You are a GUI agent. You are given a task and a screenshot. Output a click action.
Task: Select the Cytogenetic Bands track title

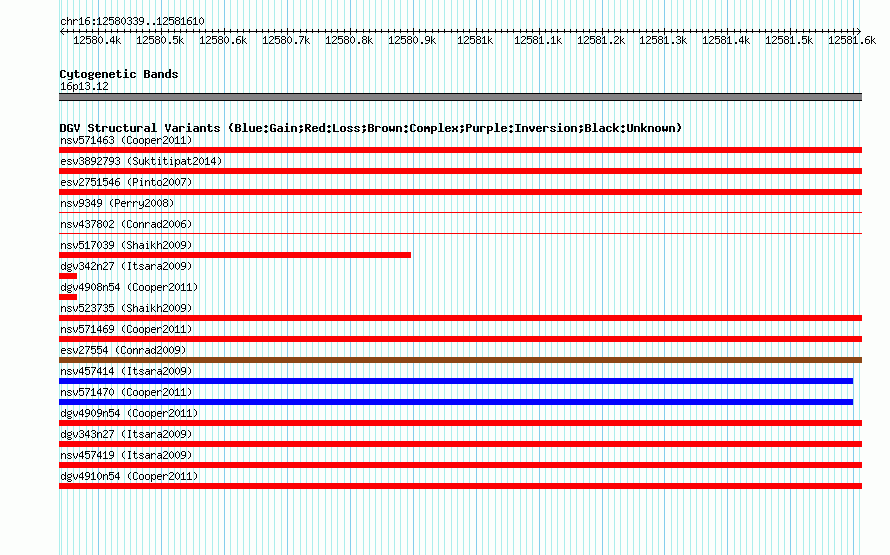click(x=119, y=74)
